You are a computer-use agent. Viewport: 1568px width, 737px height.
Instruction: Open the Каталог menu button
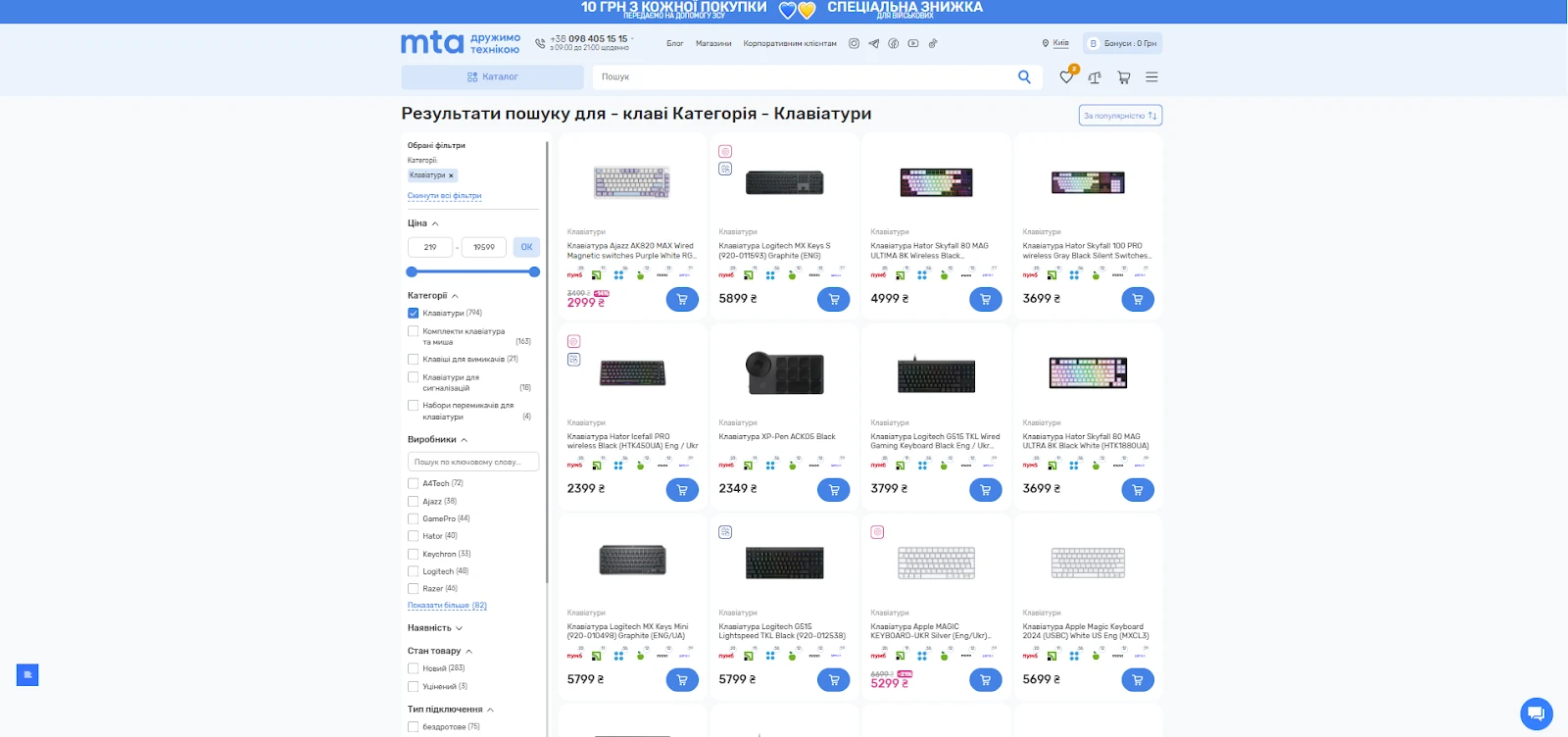[493, 76]
